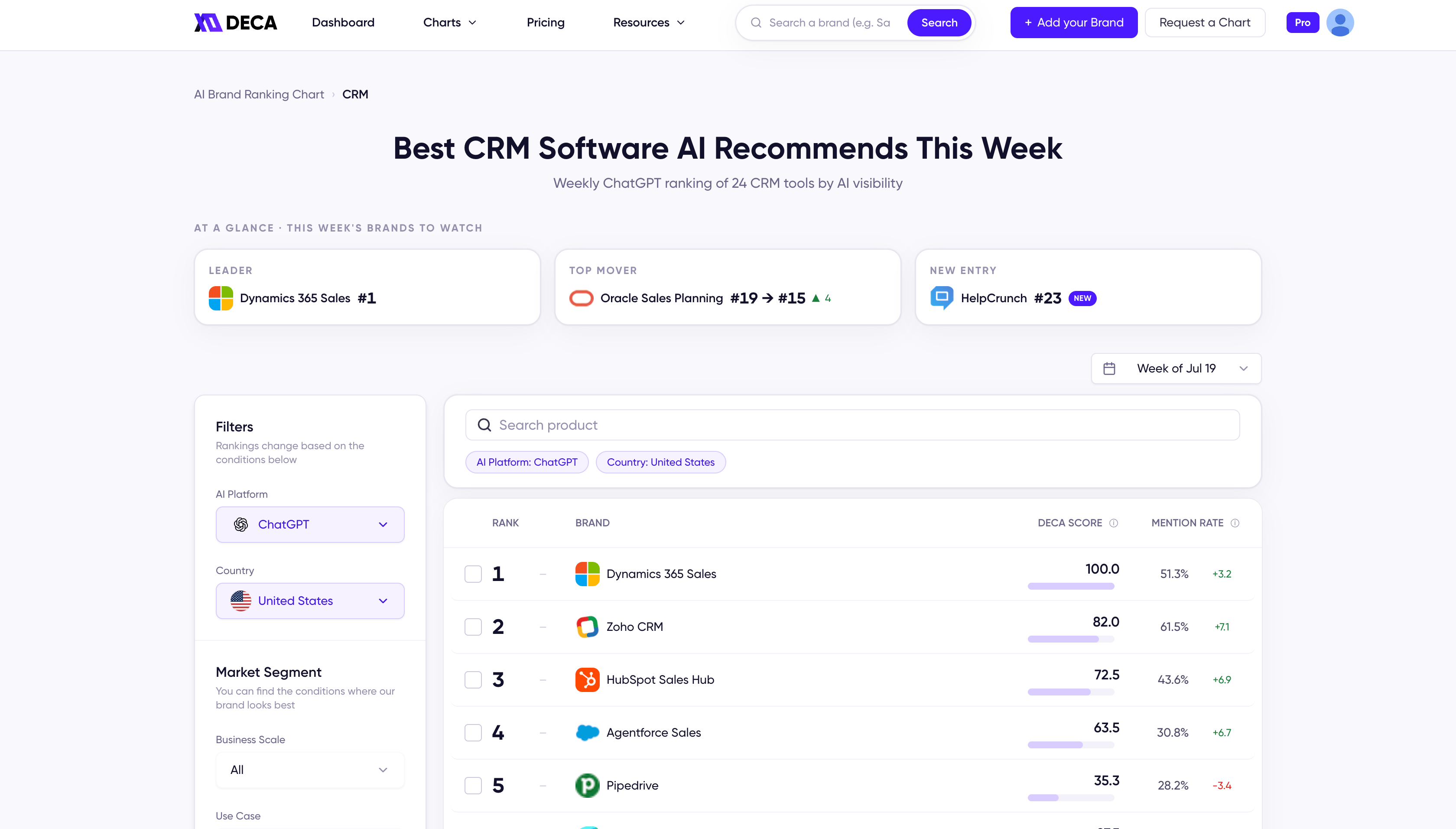Open the Week of Jul 19 dropdown
The image size is (1456, 829).
click(1176, 369)
